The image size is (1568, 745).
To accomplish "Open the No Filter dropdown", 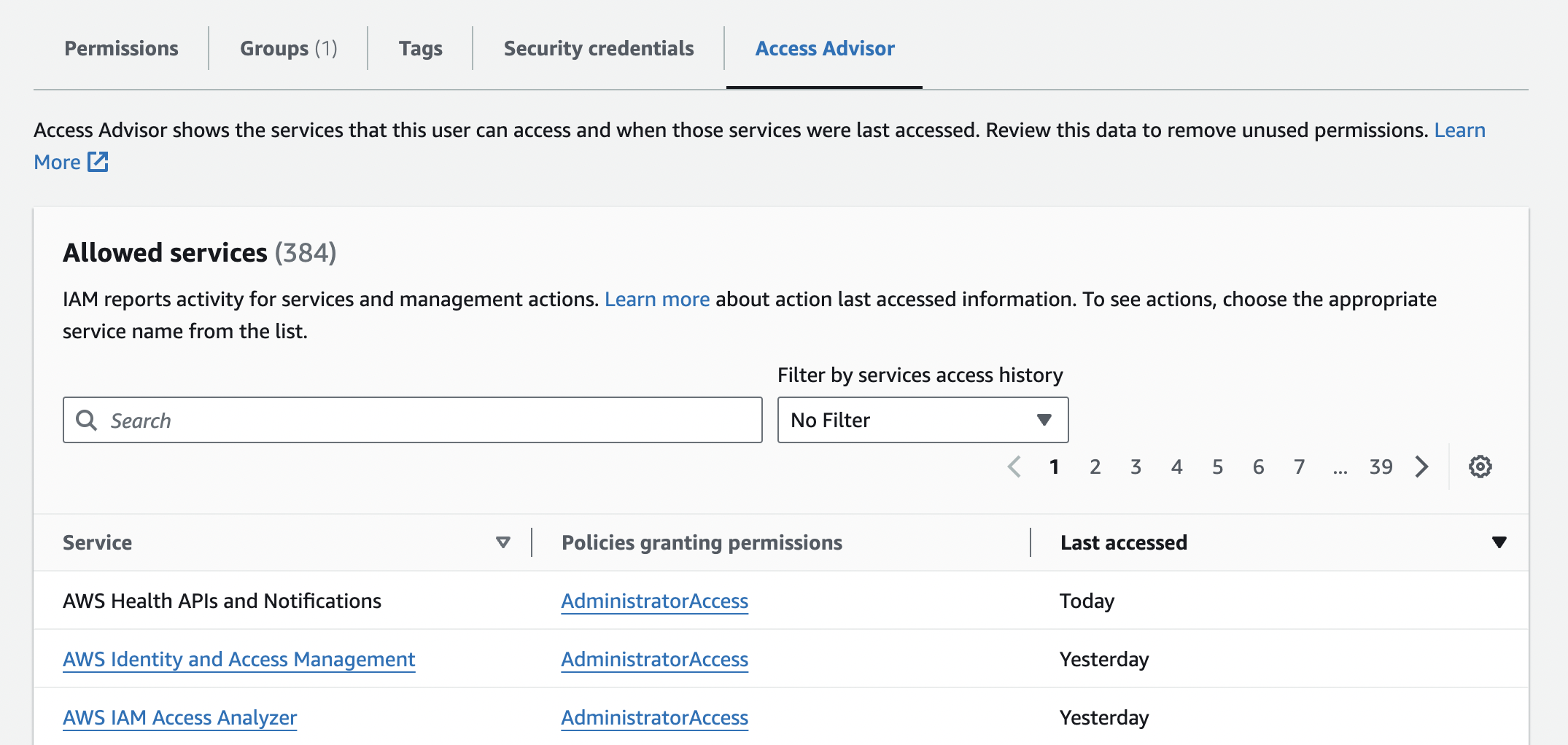I will click(x=923, y=420).
